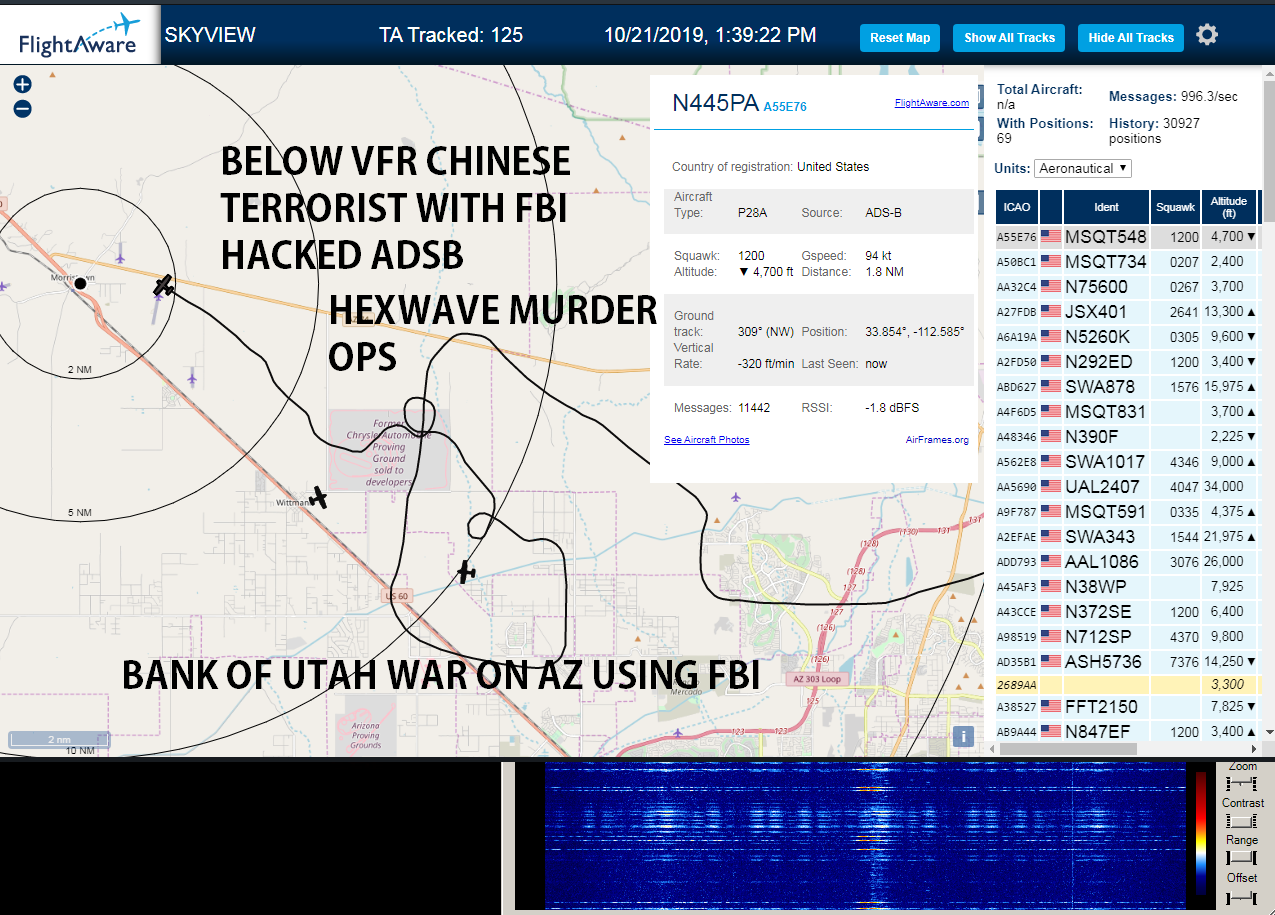Click the Show All Tracks button

pyautogui.click(x=1009, y=38)
